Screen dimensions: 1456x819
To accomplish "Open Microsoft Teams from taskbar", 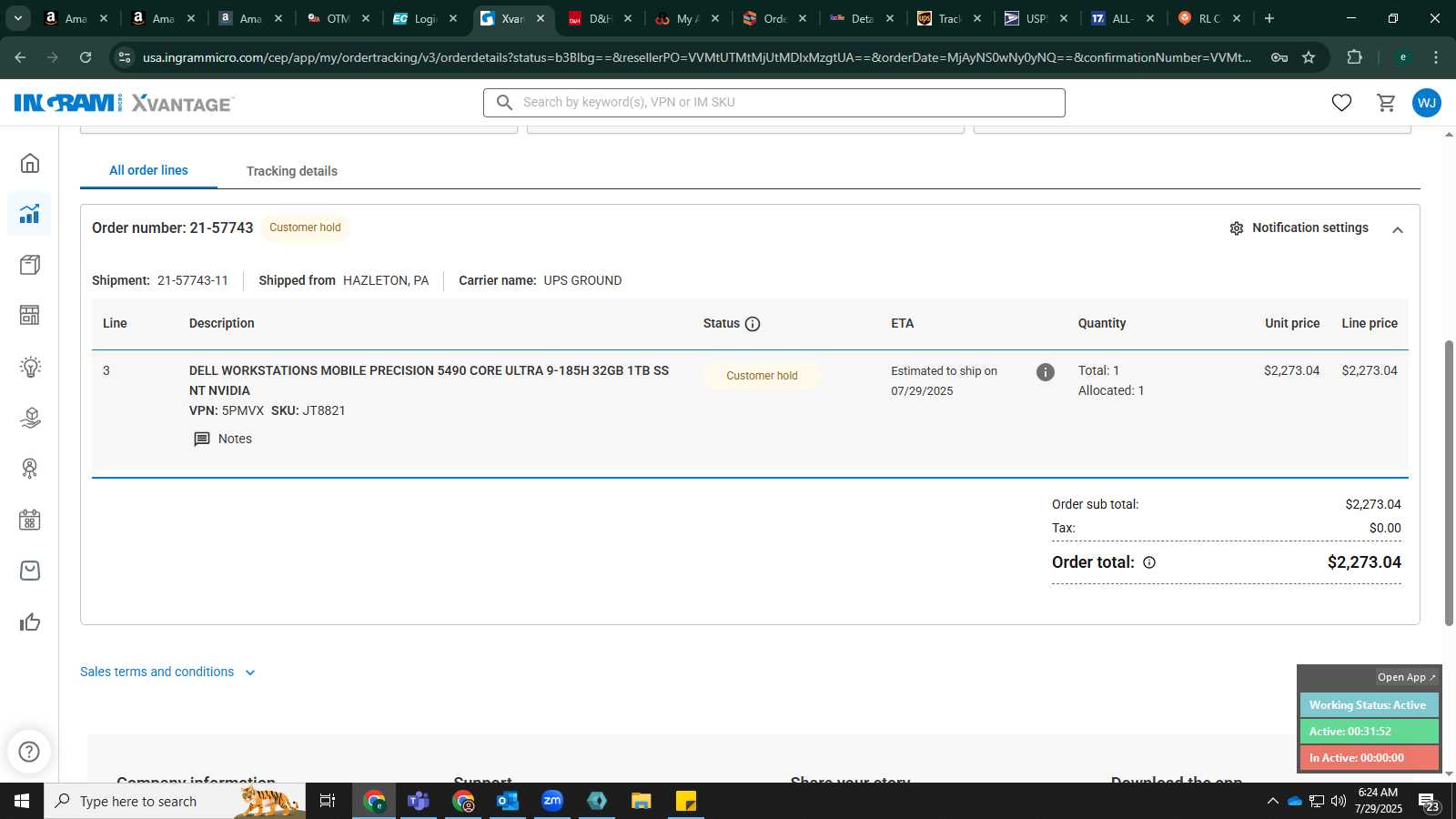I will [419, 801].
